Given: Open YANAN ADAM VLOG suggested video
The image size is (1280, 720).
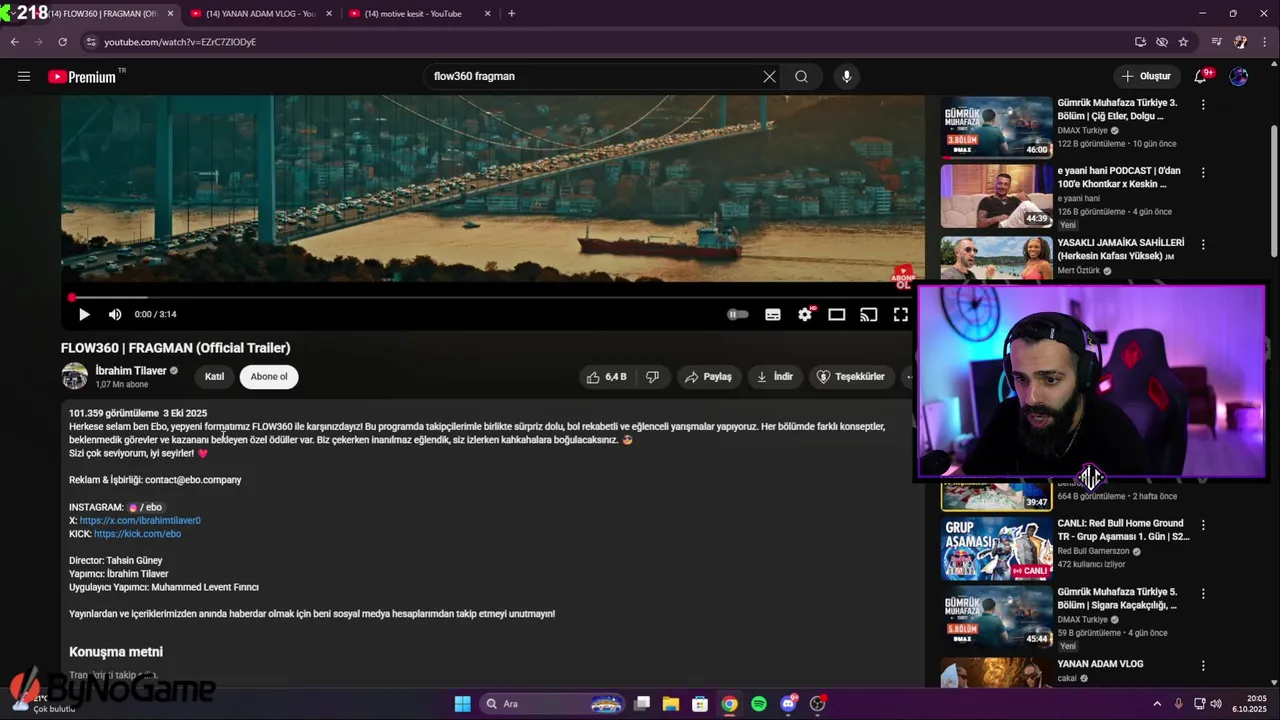Looking at the screenshot, I should coord(1100,664).
